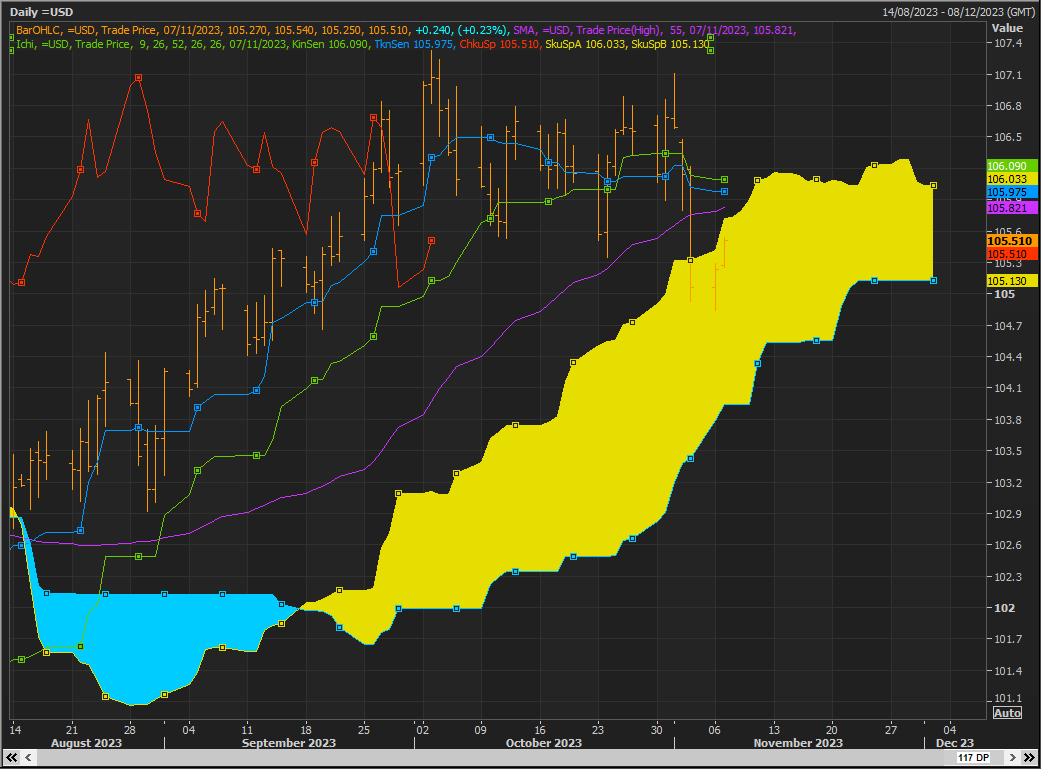This screenshot has width=1041, height=769.
Task: Click the 'October 2023' month label
Action: point(544,742)
